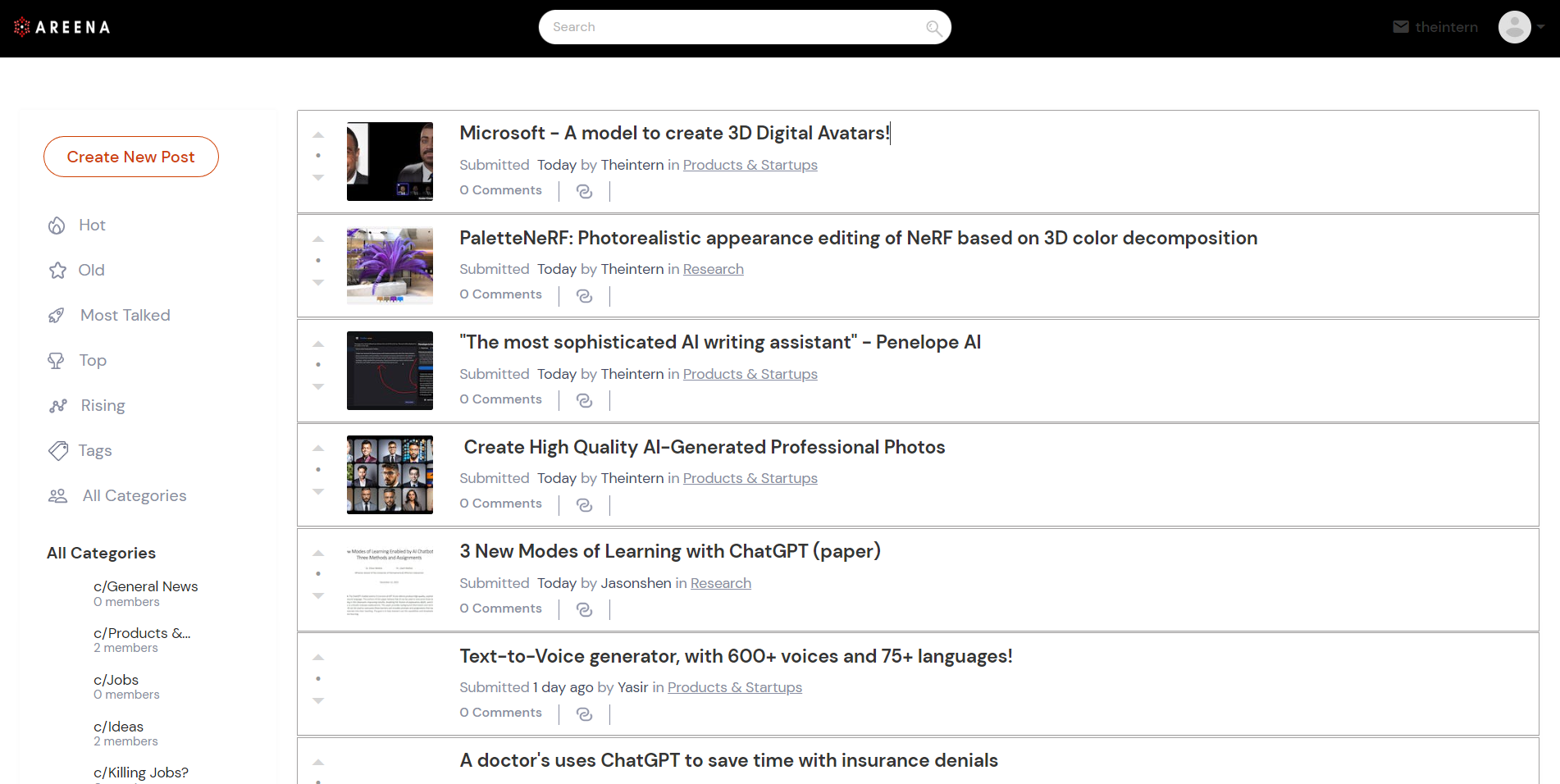The width and height of the screenshot is (1560, 784).
Task: Click the AREENA logo
Action: [x=62, y=27]
